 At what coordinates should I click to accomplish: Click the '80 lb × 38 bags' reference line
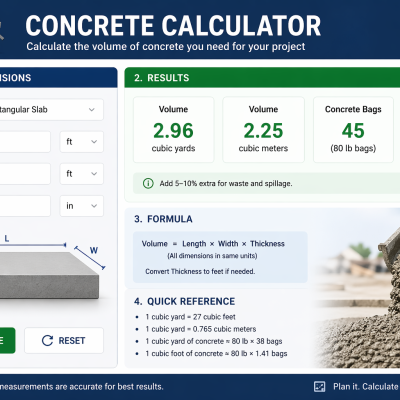pos(214,341)
